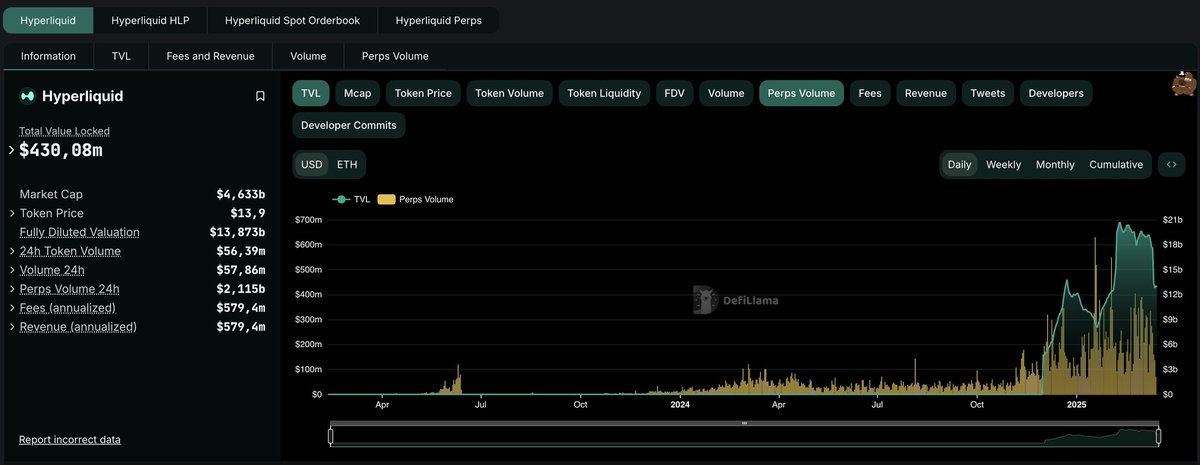Screen dimensions: 1200x465
Task: Choose the Weekly chart interval
Action: [1003, 164]
